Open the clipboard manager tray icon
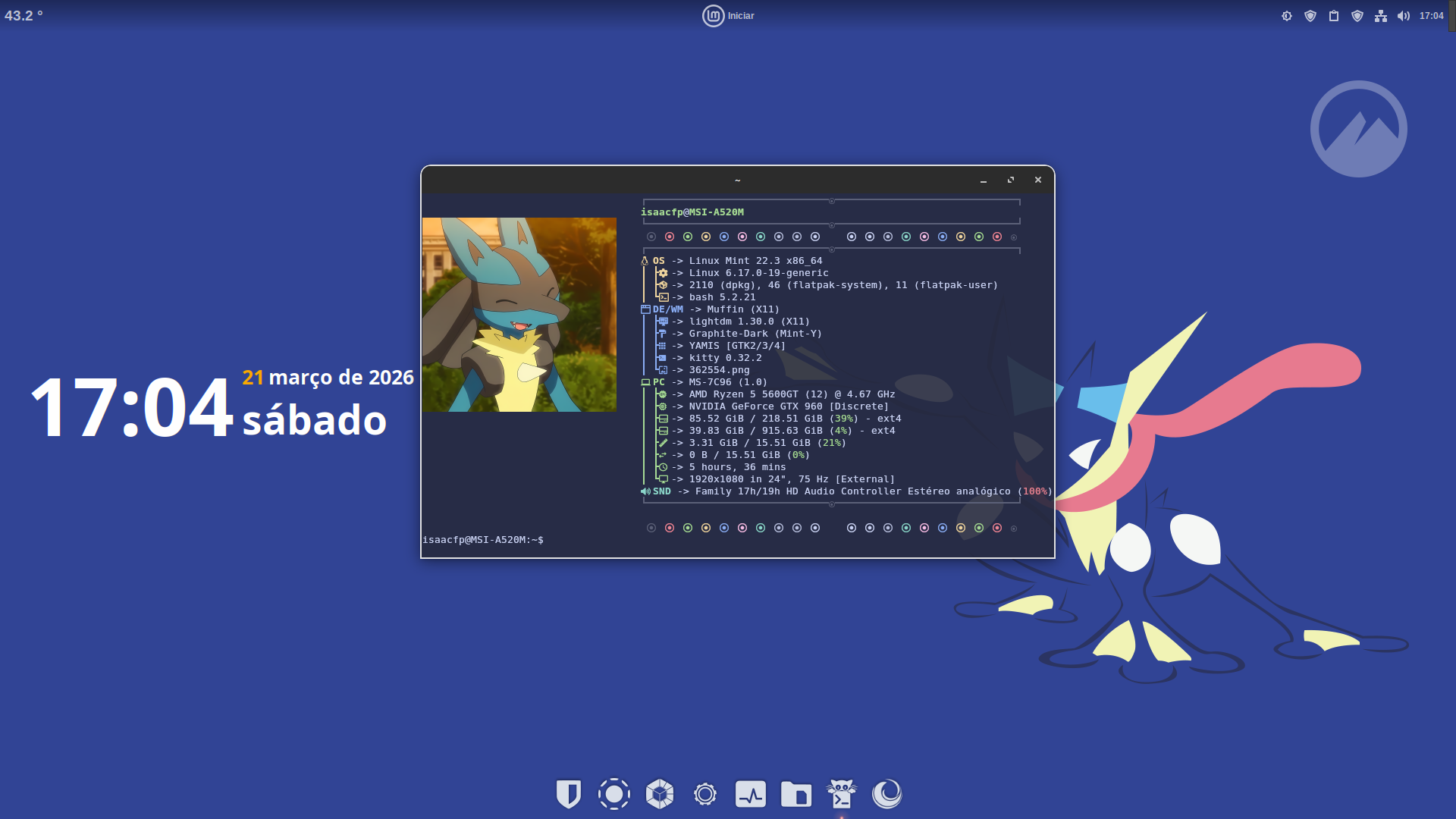1456x819 pixels. 1334,16
